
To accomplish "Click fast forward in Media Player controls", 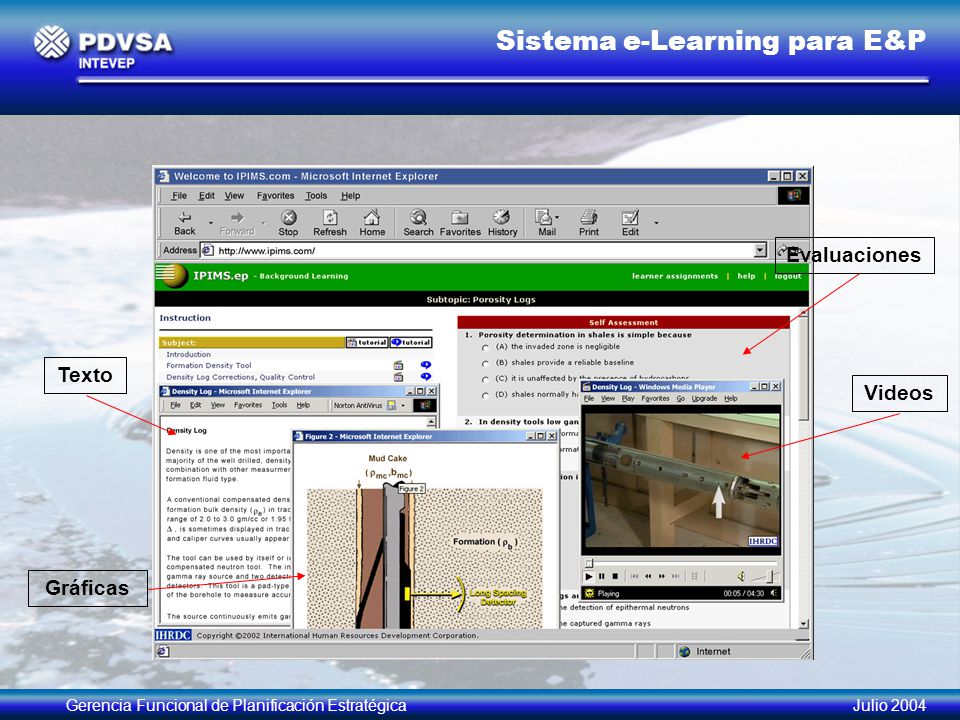I will point(662,576).
